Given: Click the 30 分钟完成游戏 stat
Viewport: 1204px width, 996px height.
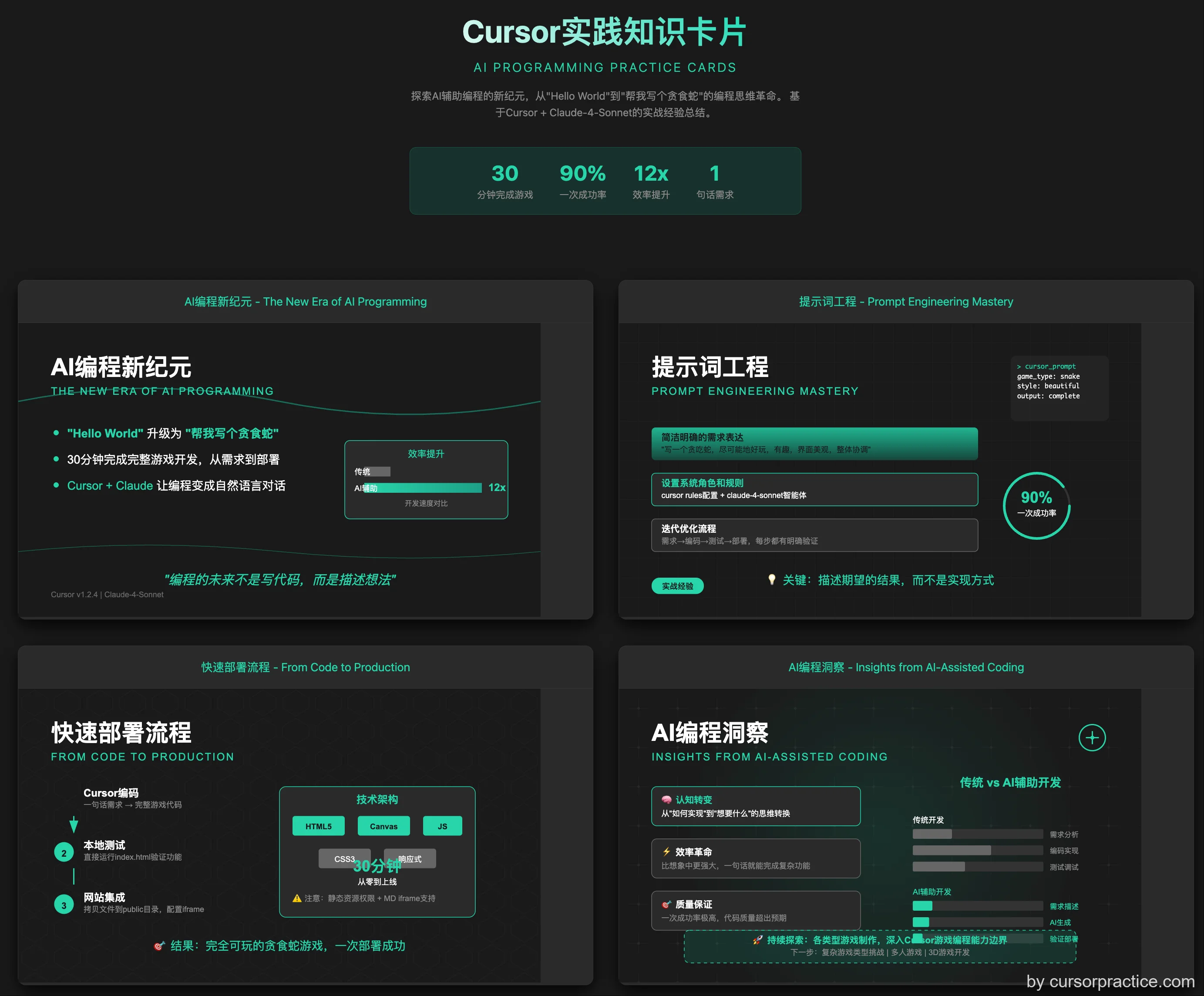Looking at the screenshot, I should tap(505, 181).
